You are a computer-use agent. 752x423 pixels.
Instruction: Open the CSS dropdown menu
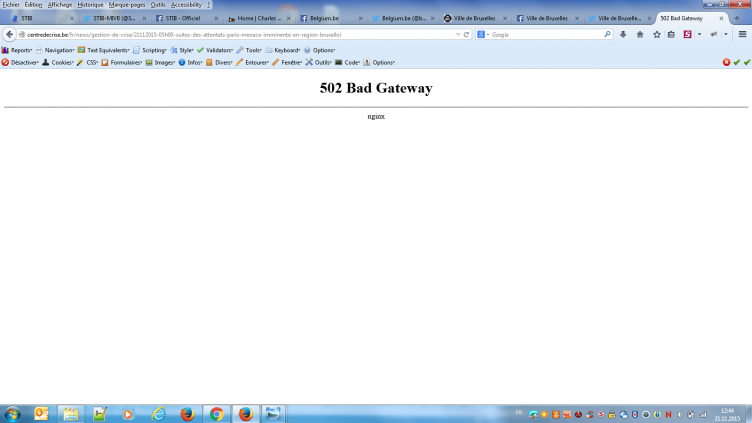87,62
